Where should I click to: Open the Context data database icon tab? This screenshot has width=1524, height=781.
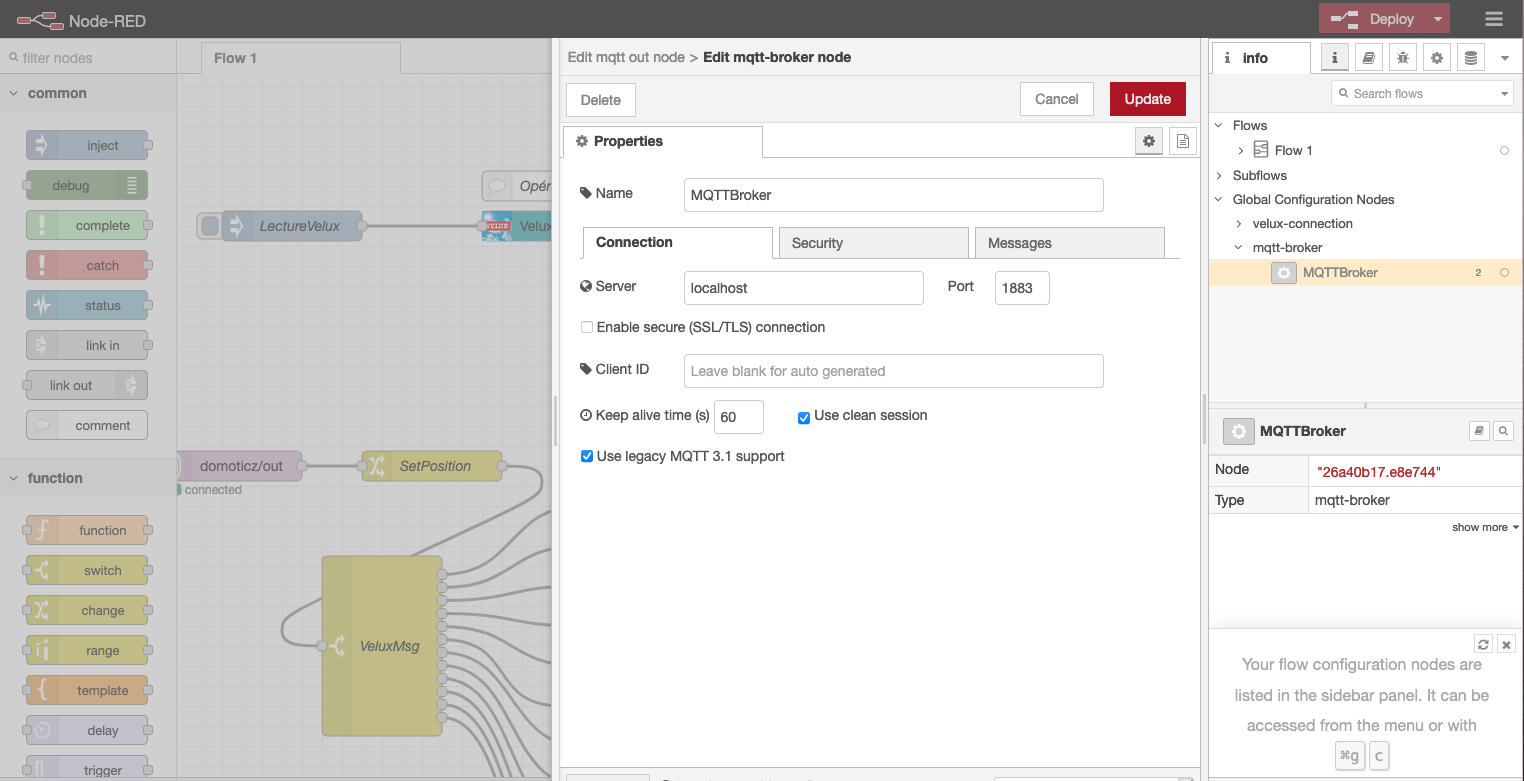(x=1470, y=58)
